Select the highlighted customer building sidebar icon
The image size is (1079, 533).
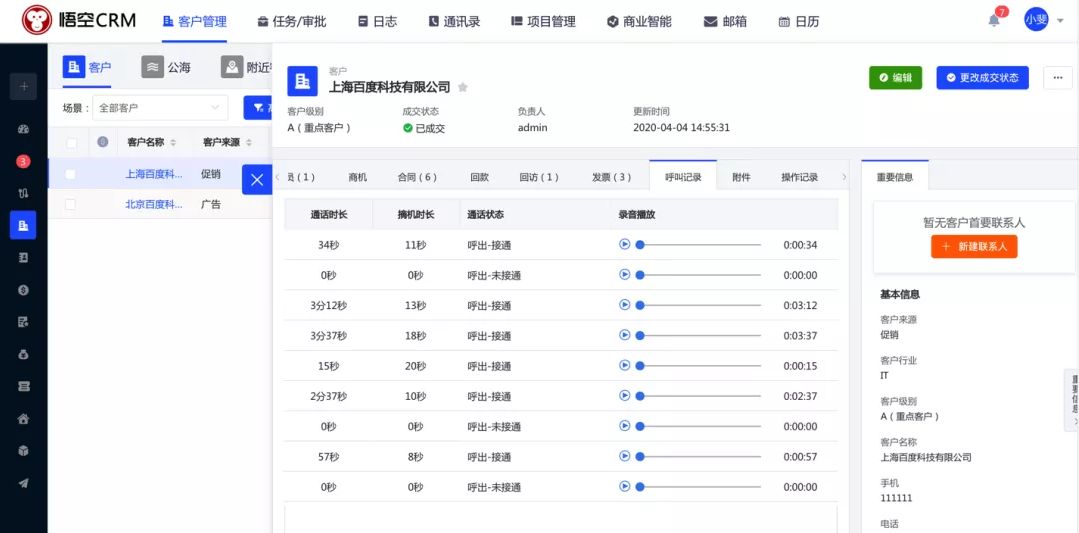tap(23, 225)
